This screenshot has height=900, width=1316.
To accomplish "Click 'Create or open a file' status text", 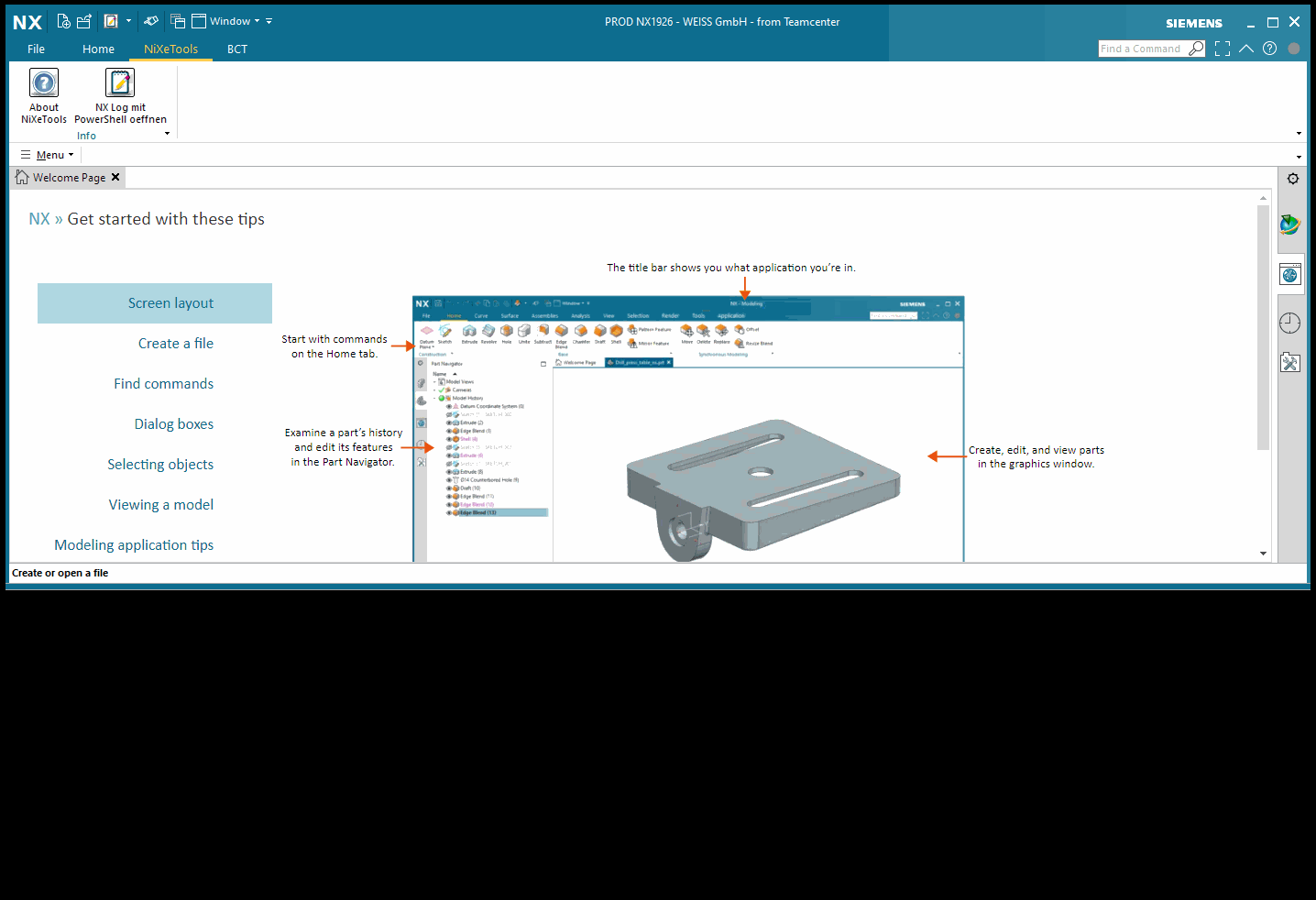I will pos(60,573).
